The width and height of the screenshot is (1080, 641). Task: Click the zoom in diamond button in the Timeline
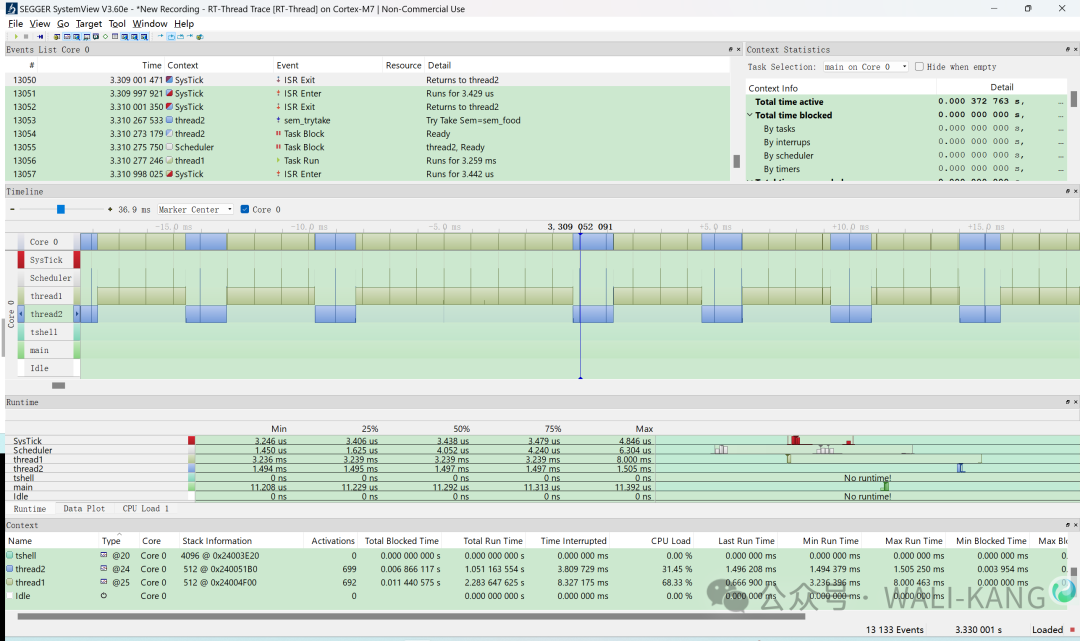[109, 208]
